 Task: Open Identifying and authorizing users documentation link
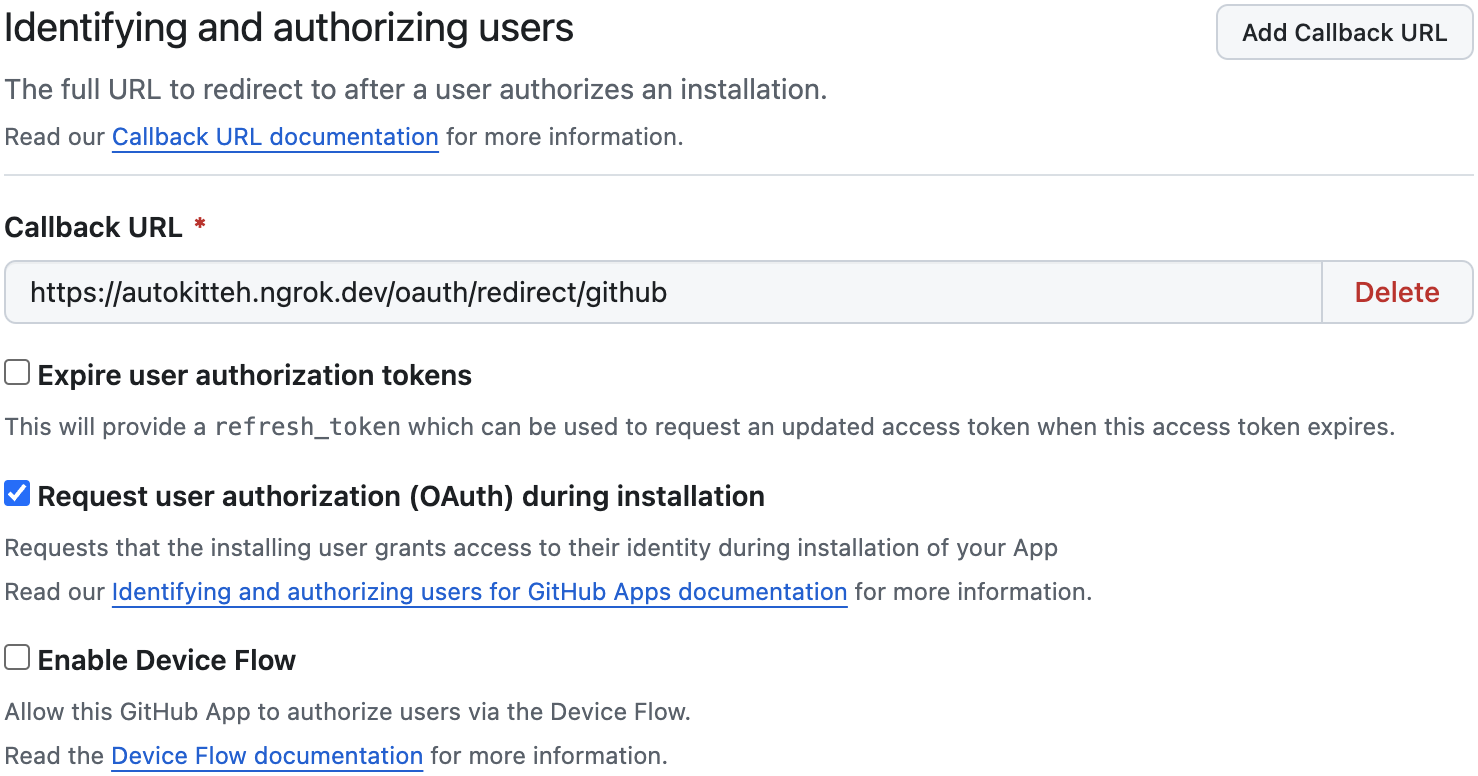(x=479, y=592)
